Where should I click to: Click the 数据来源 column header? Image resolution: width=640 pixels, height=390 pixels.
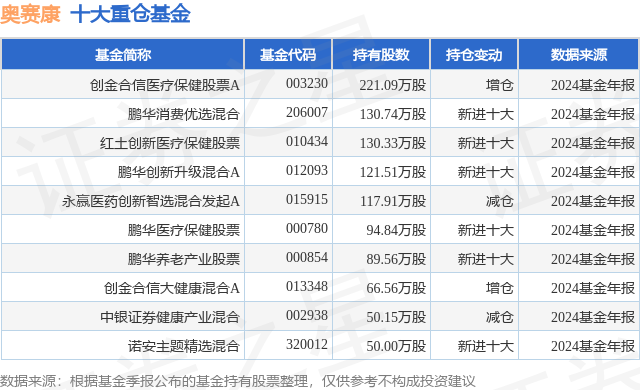pyautogui.click(x=579, y=55)
